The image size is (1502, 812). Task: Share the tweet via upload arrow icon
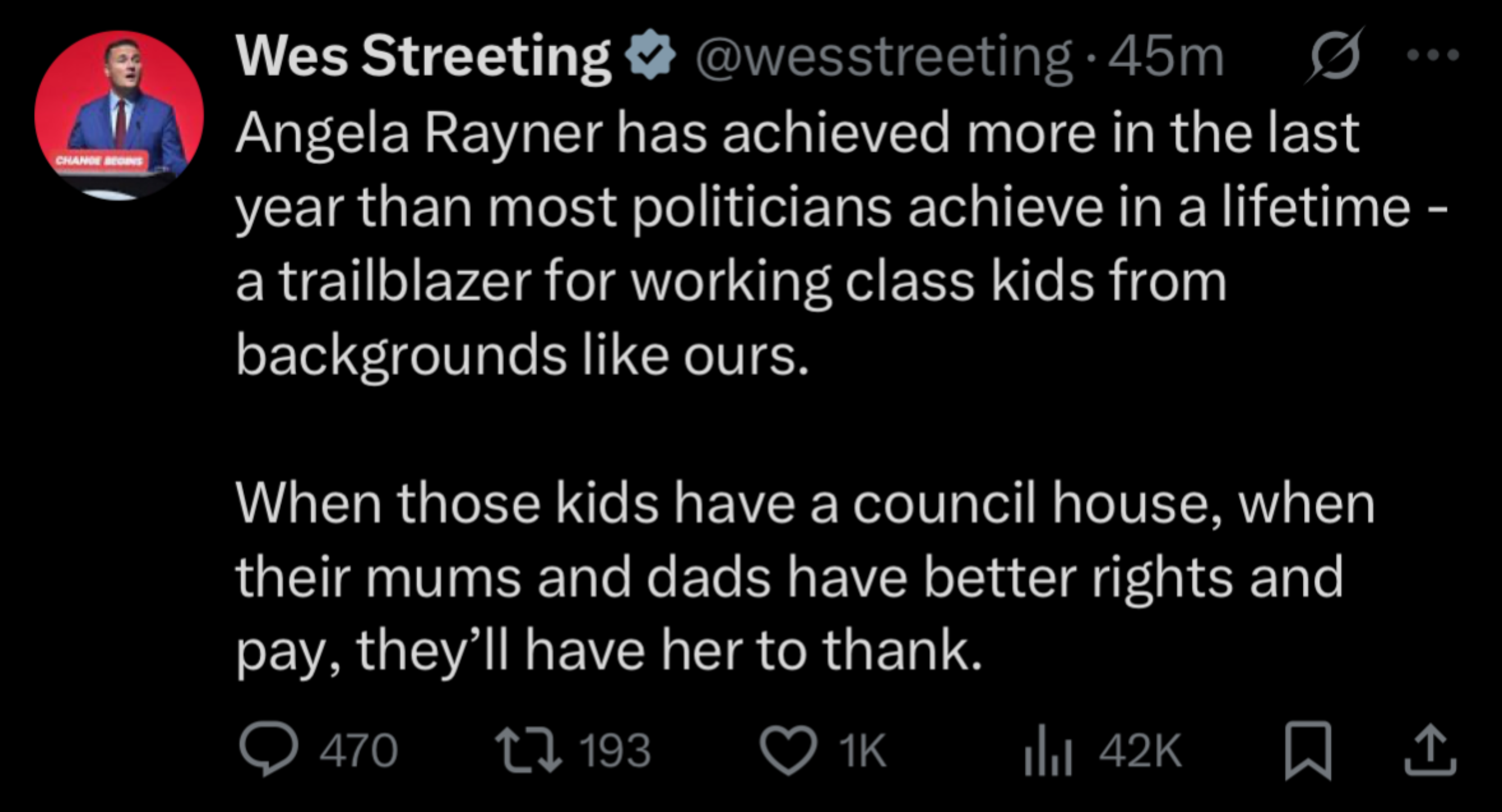[1430, 751]
